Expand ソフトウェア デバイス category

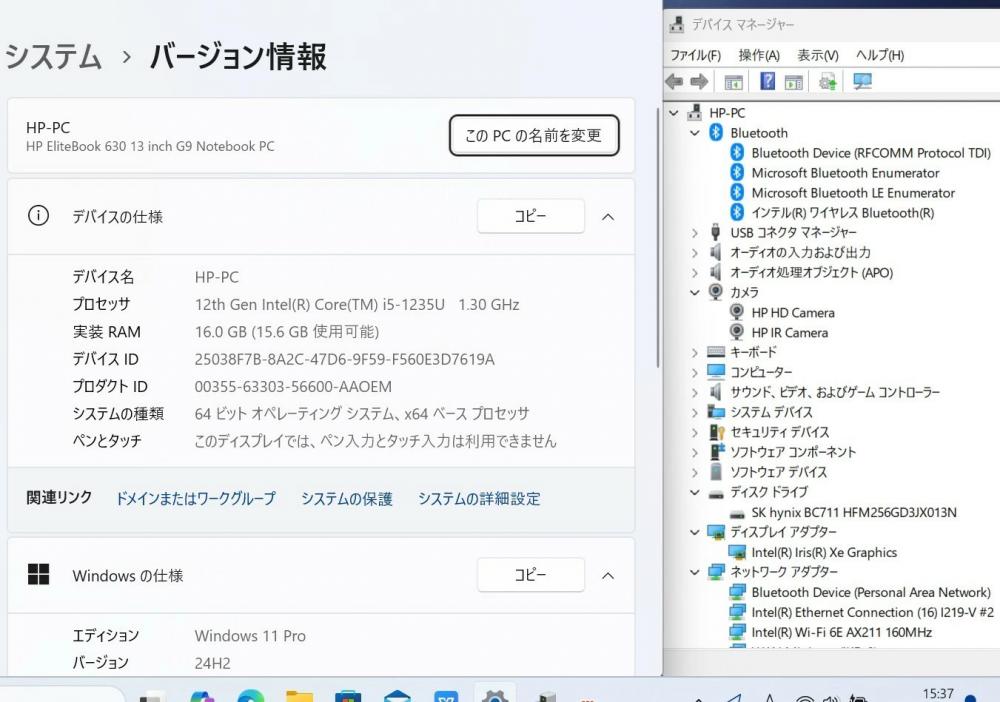[x=695, y=472]
